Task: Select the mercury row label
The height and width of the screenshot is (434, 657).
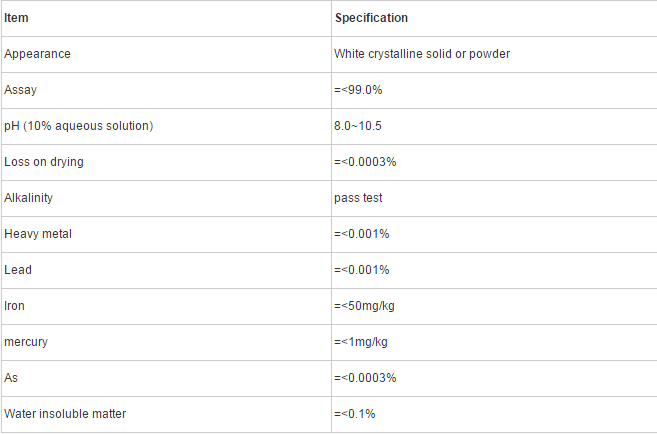Action: [x=26, y=342]
